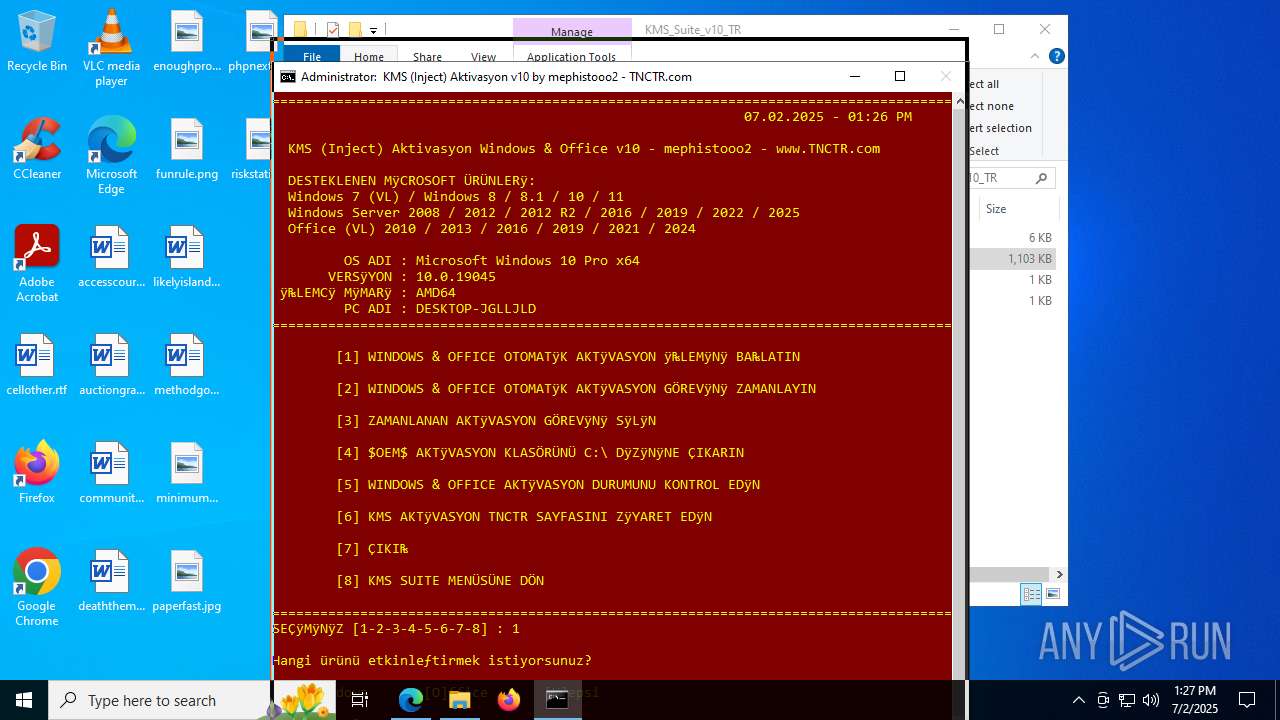Open Adobe Acrobat desktop shortcut
This screenshot has height=720, width=1280.
tap(37, 264)
